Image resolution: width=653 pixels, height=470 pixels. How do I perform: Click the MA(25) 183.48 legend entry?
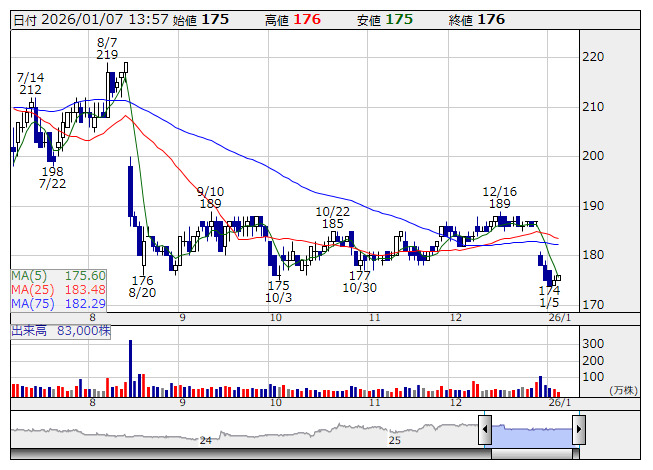58,289
